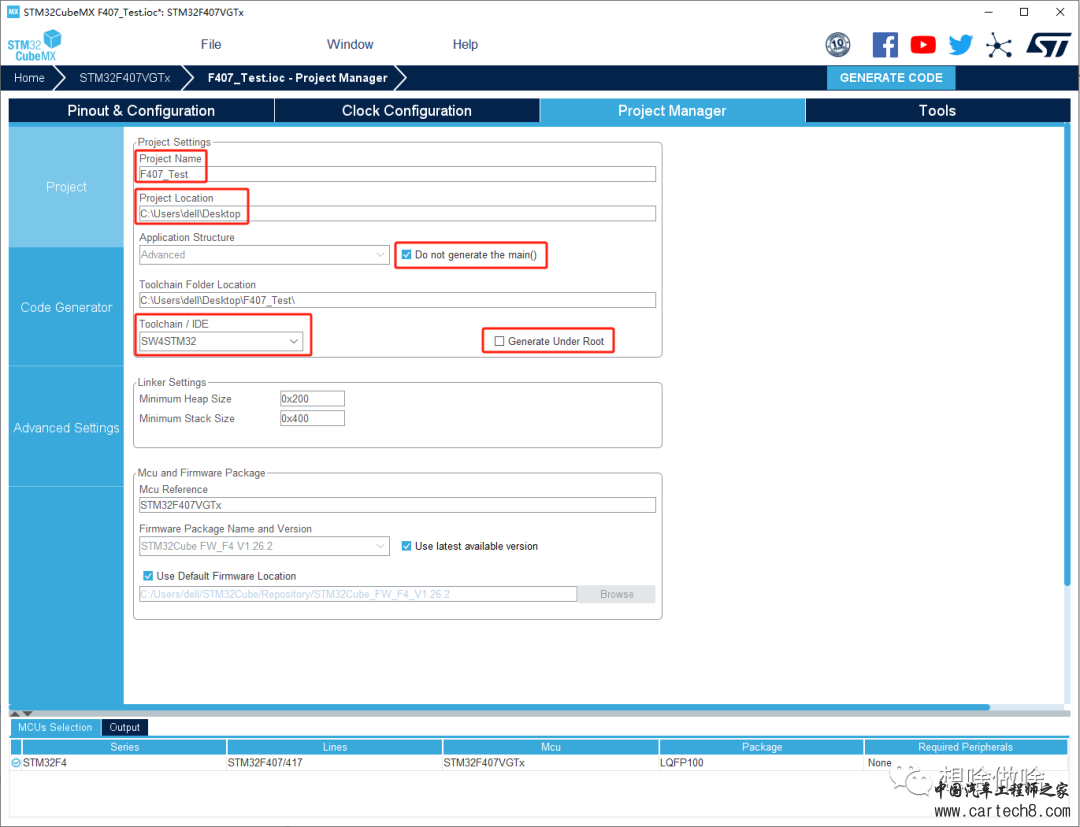Select the LQFP100 package cell
Viewport: 1080px width, 827px height.
762,763
